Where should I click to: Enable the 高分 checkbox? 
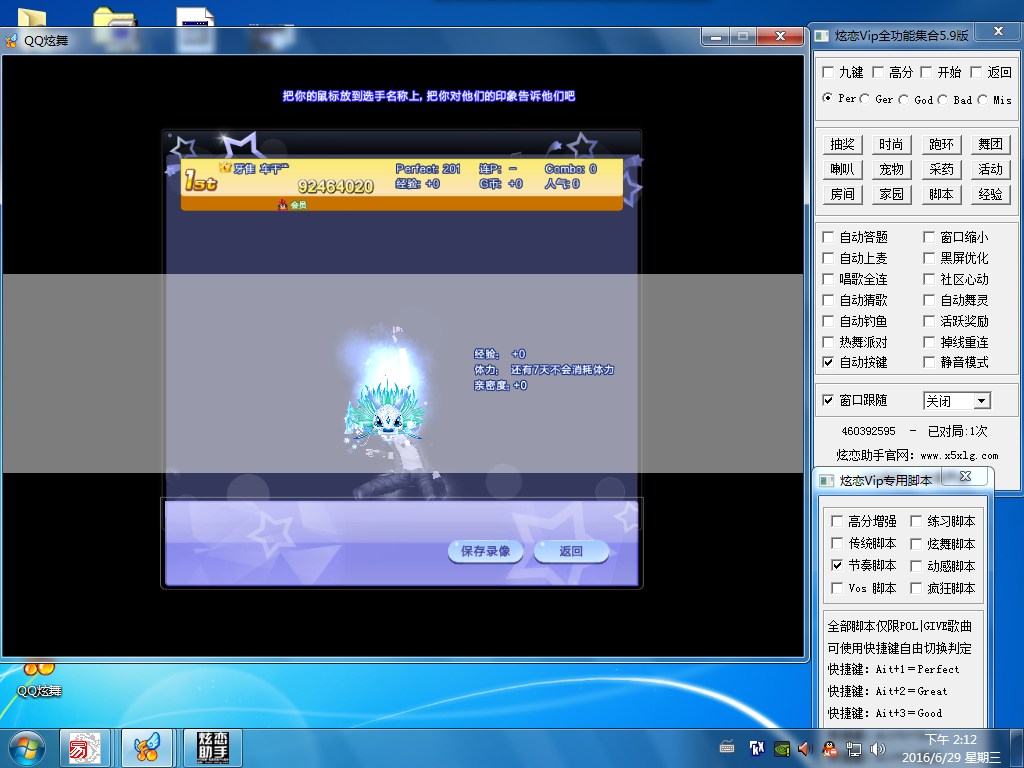pos(878,72)
